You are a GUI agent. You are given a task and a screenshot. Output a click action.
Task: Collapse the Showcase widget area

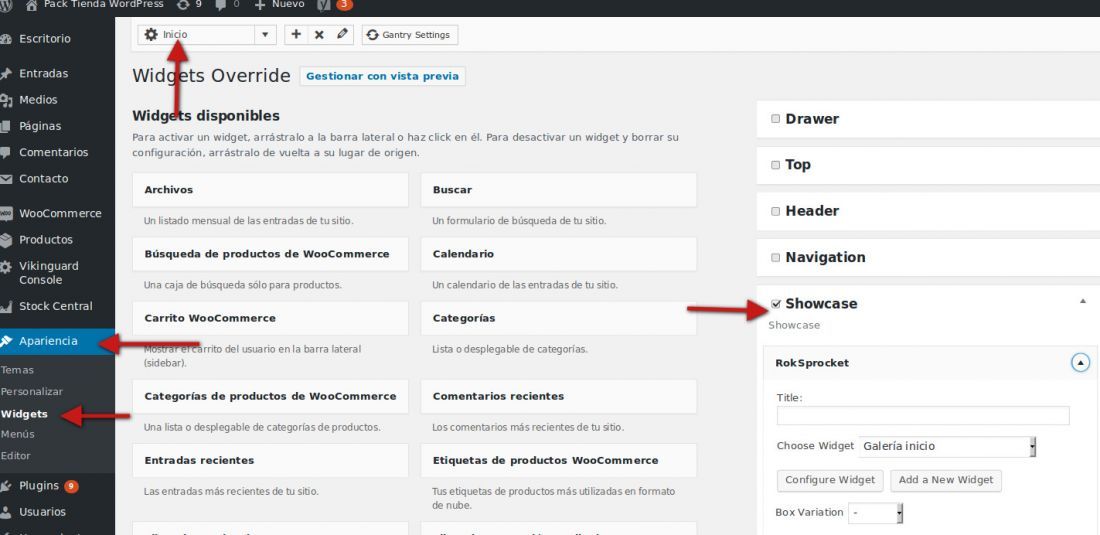1082,301
